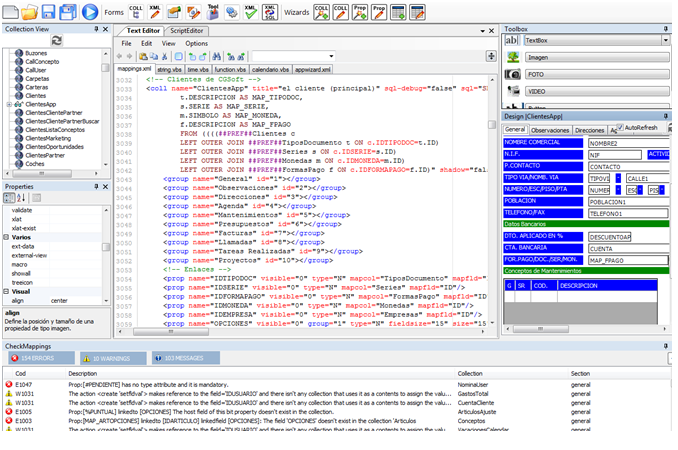The width and height of the screenshot is (678, 450).
Task: Click the blue ACTIVID button in Design
Action: [659, 154]
